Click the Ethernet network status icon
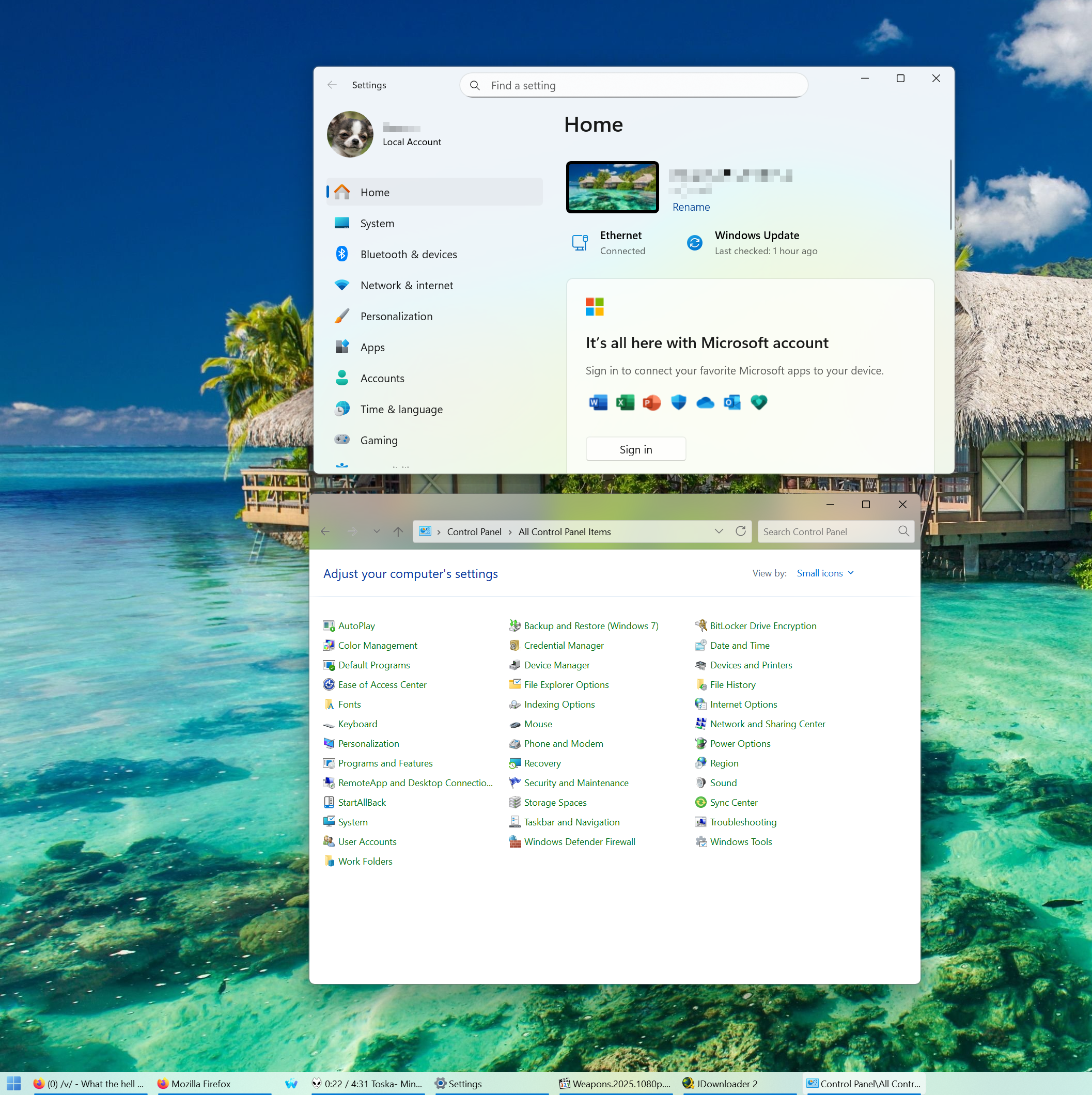The width and height of the screenshot is (1092, 1095). (580, 243)
